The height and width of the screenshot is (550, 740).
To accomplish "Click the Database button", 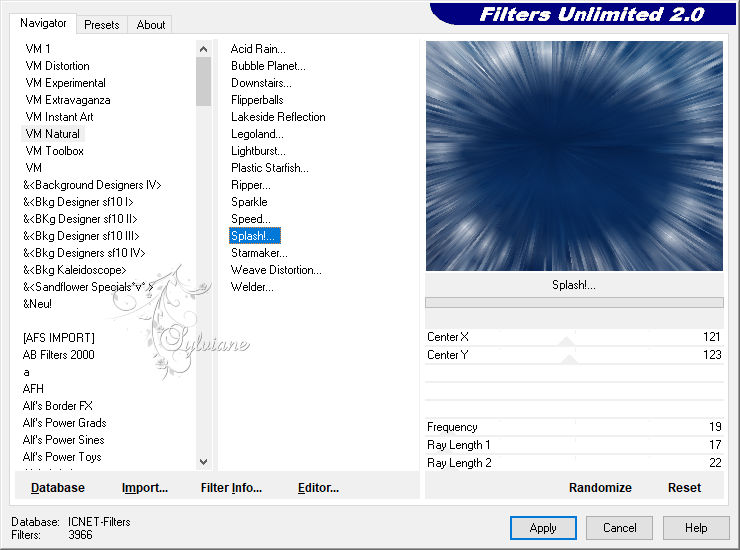I will 58,488.
